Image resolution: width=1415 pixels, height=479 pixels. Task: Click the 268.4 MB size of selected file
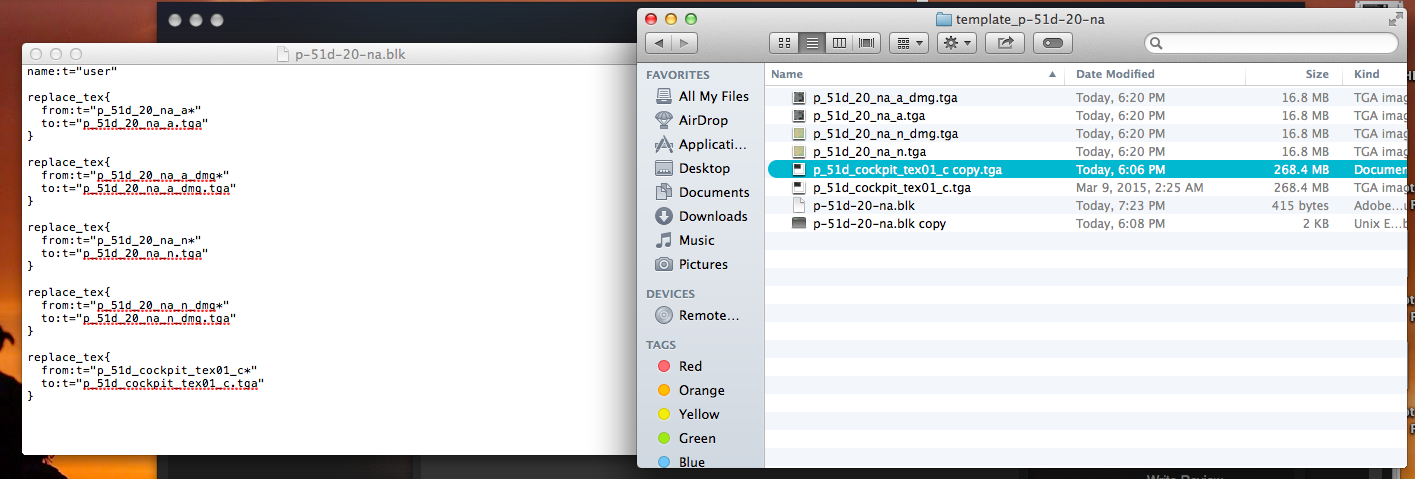click(1301, 170)
